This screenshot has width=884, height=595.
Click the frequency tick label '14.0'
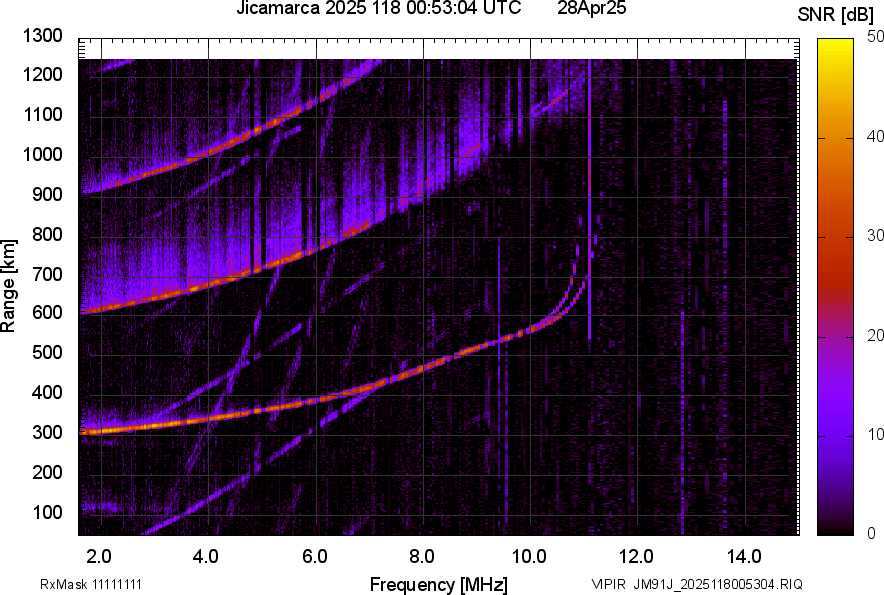point(744,557)
